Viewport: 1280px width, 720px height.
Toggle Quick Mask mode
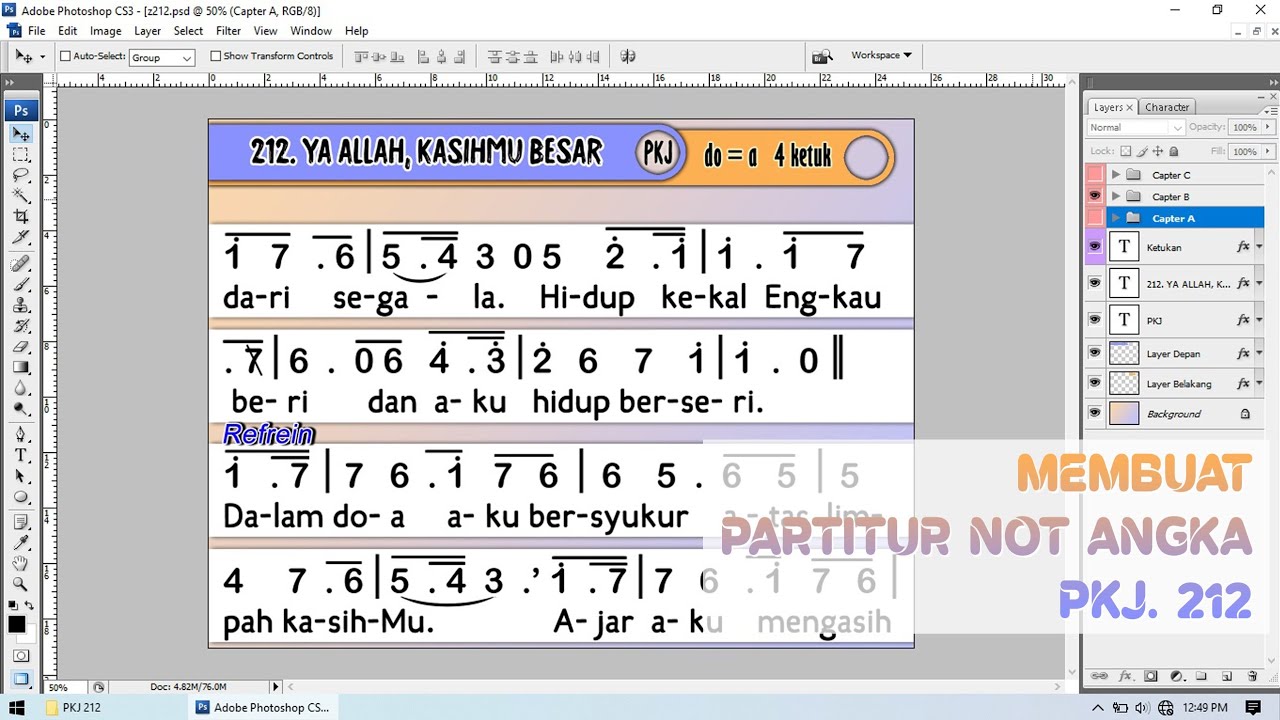point(21,656)
